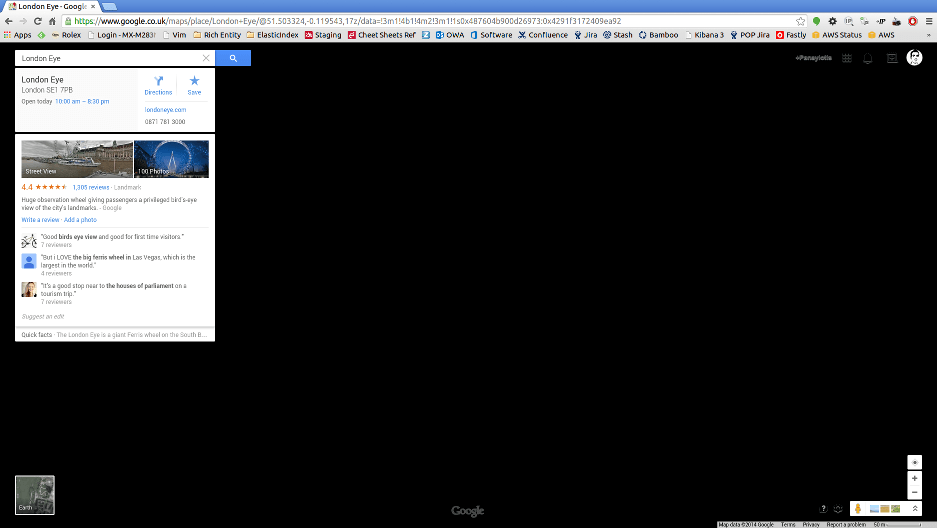Open the Vim bookmark
Image resolution: width=937 pixels, height=528 pixels.
pos(174,35)
